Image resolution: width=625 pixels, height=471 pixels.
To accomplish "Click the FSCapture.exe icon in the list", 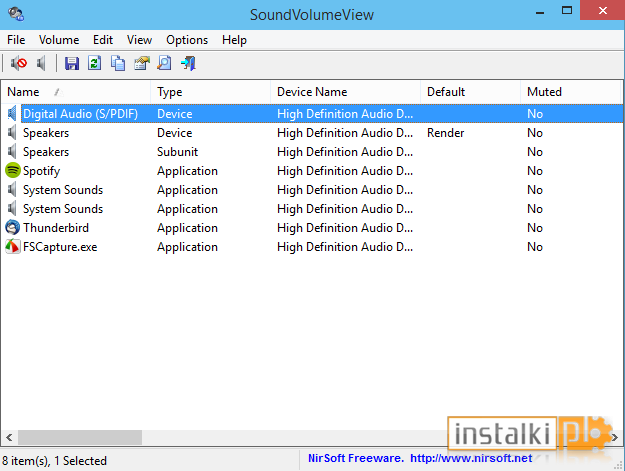I will [13, 247].
